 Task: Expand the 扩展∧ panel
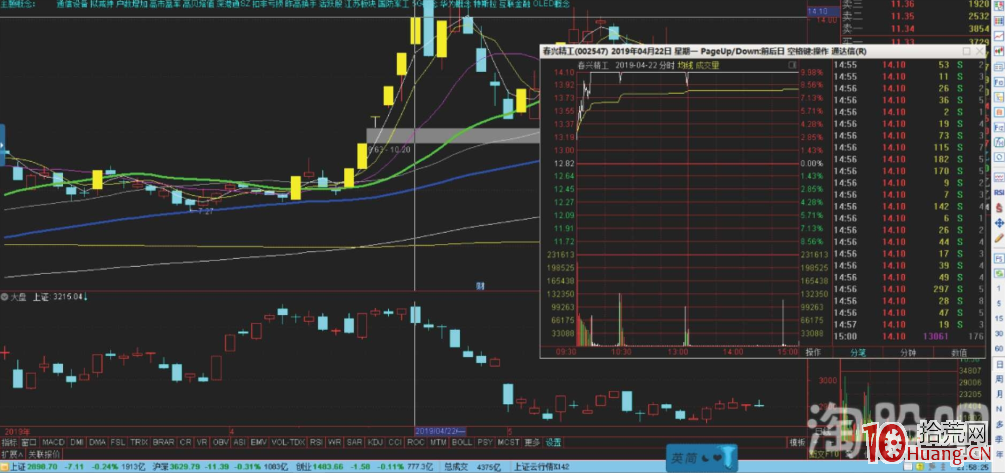point(12,452)
